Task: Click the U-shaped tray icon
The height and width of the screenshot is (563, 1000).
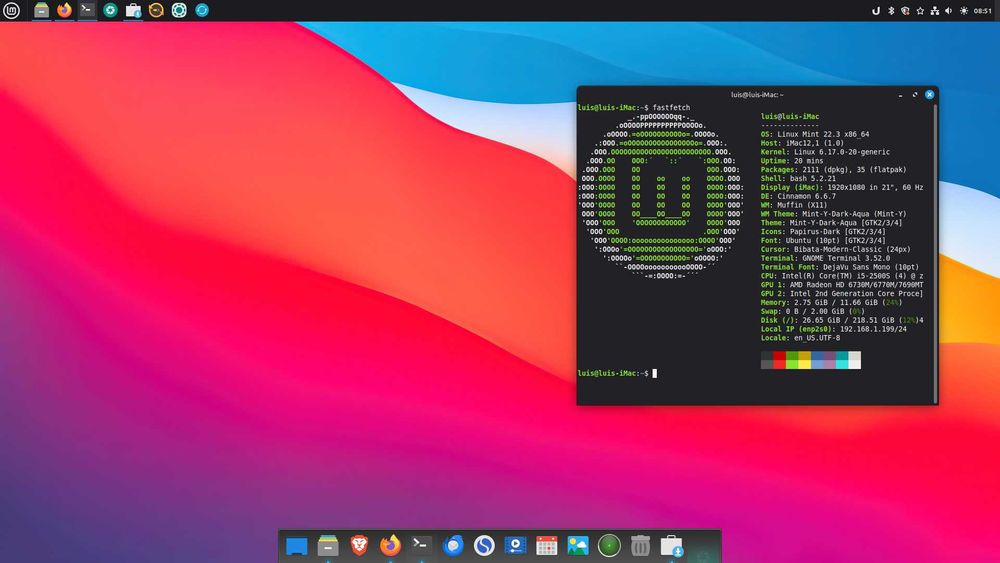Action: 876,11
